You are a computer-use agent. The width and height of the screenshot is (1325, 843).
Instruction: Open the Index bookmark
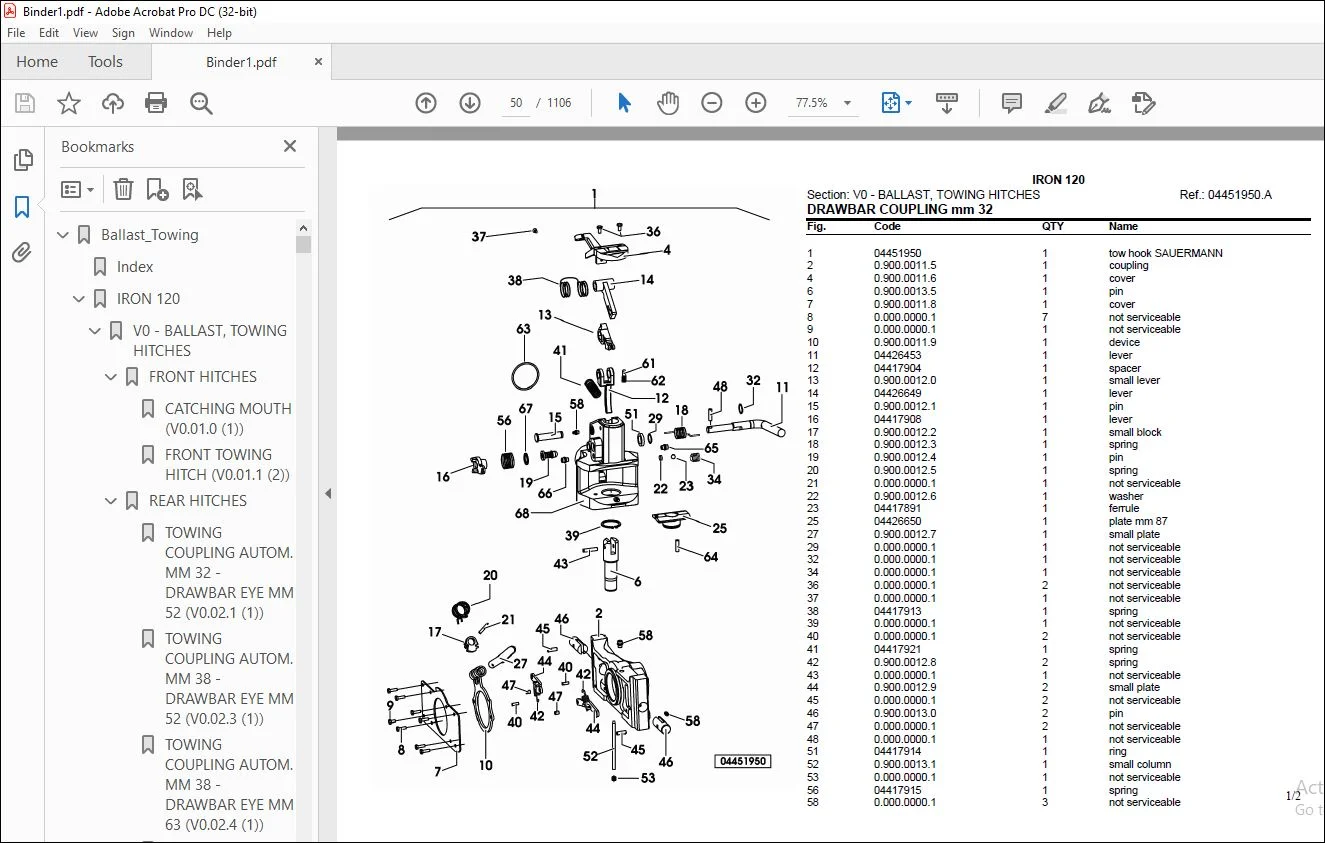coord(135,267)
